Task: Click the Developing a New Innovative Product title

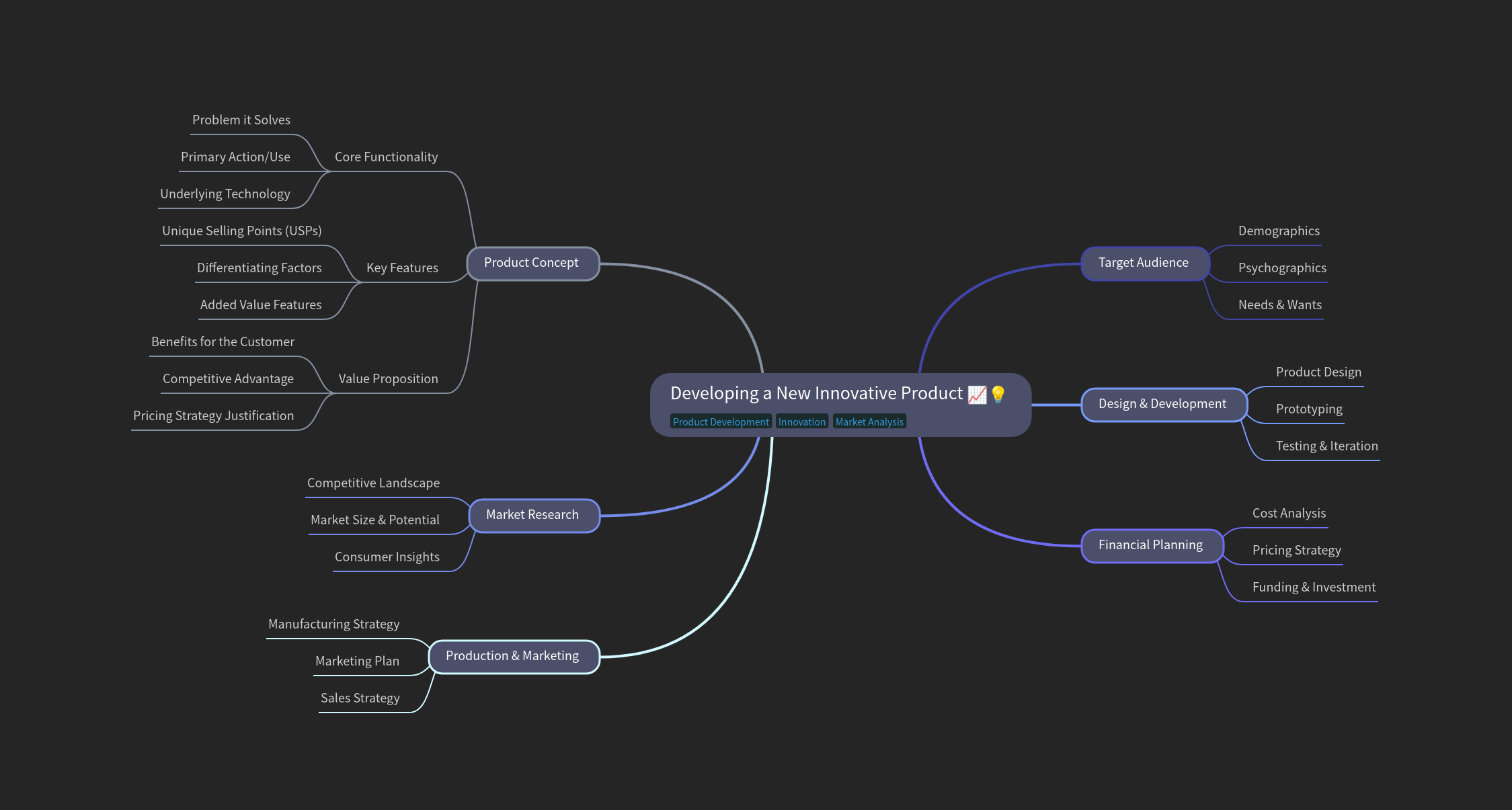Action: point(816,393)
